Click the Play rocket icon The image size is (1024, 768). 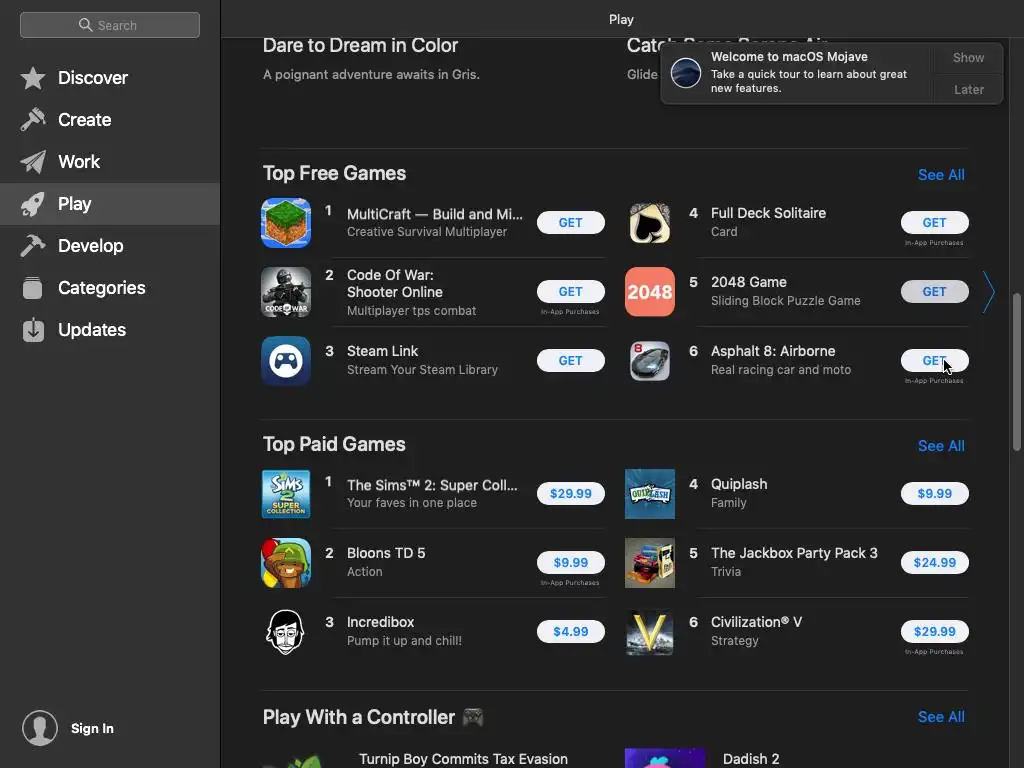[x=33, y=204]
